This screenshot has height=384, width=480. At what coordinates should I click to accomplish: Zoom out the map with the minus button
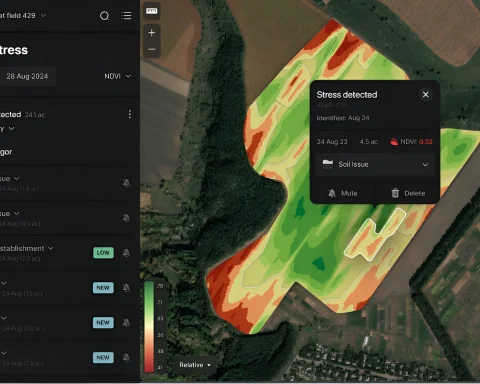pyautogui.click(x=152, y=49)
